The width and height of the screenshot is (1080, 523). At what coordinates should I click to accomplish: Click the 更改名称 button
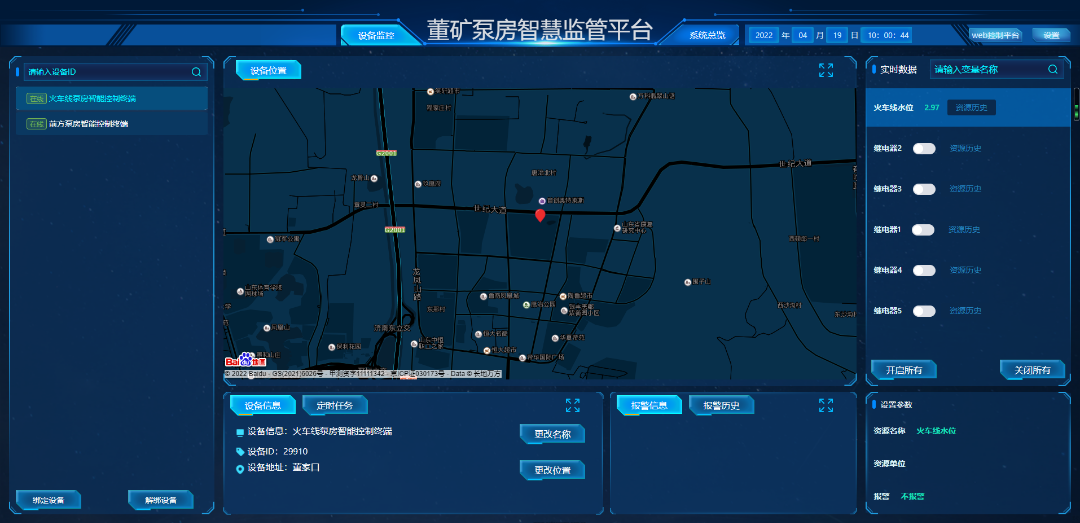[552, 434]
